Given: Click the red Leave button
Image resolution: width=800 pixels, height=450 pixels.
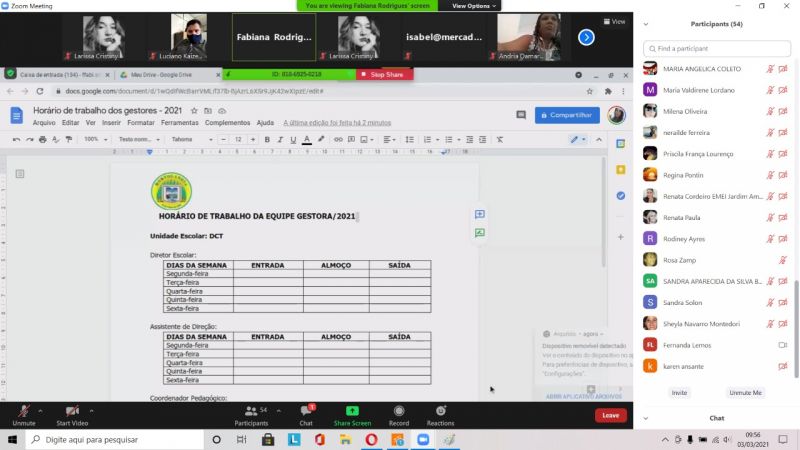Looking at the screenshot, I should coord(610,415).
